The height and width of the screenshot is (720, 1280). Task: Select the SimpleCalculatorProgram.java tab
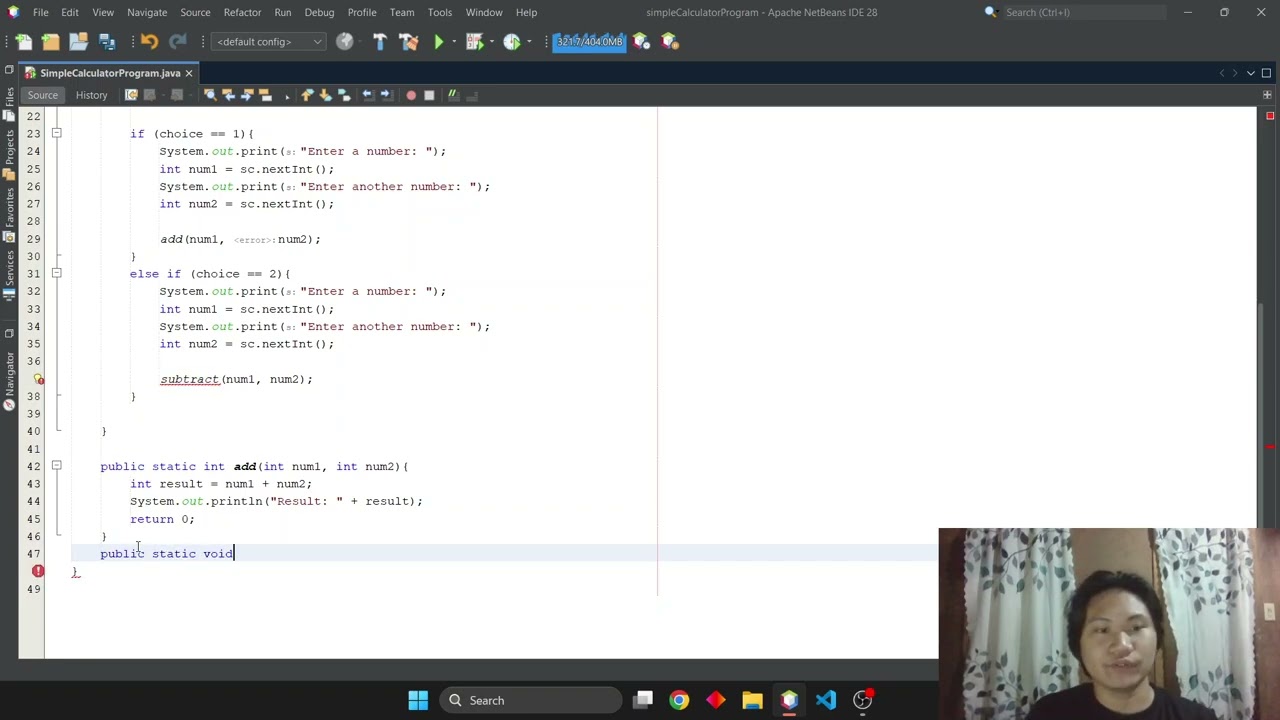pos(110,73)
